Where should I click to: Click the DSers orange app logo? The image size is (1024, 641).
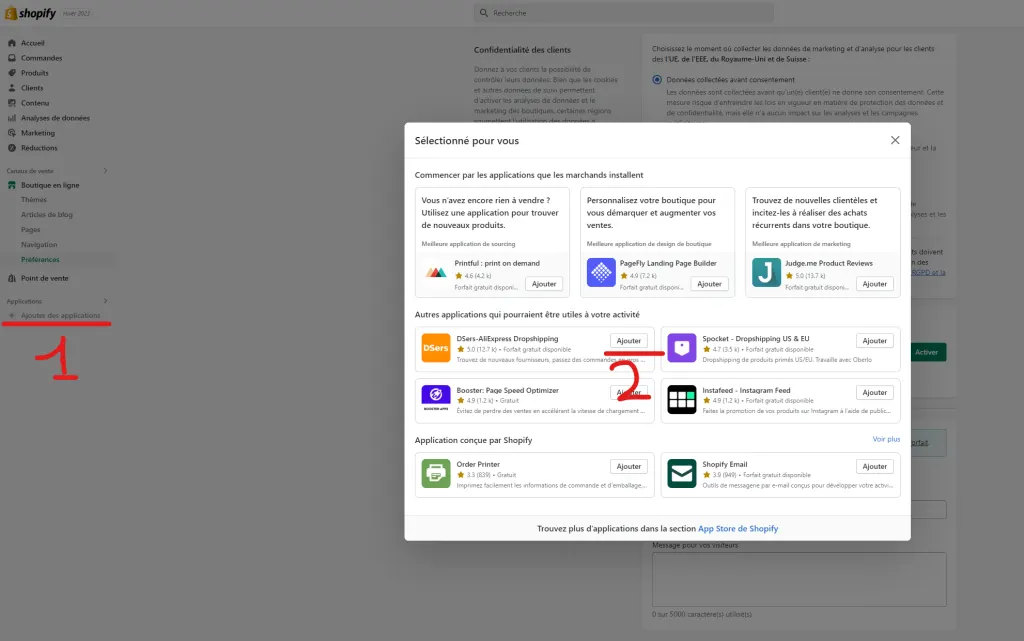[x=436, y=348]
